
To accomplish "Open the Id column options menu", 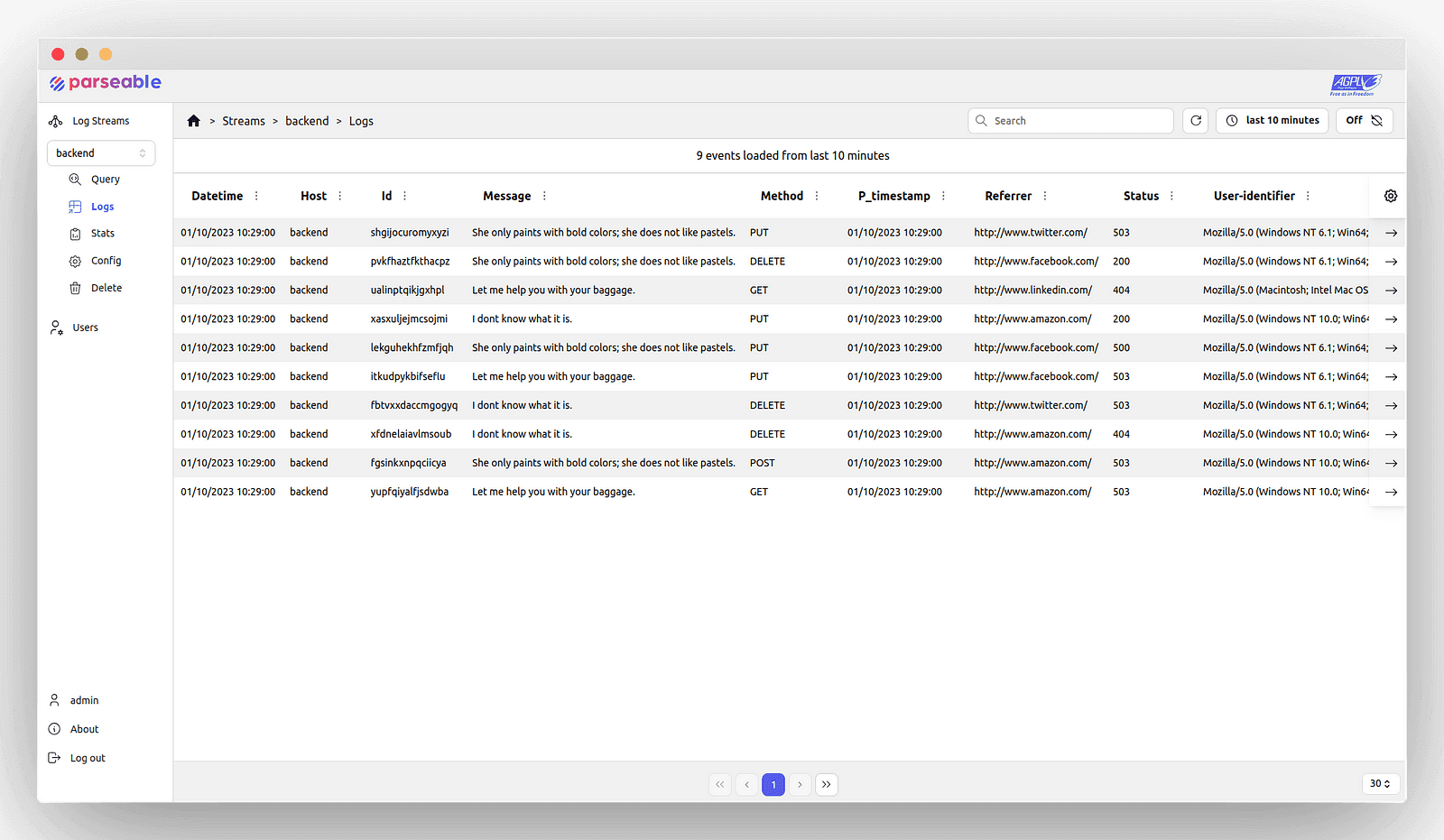I will click(x=404, y=196).
